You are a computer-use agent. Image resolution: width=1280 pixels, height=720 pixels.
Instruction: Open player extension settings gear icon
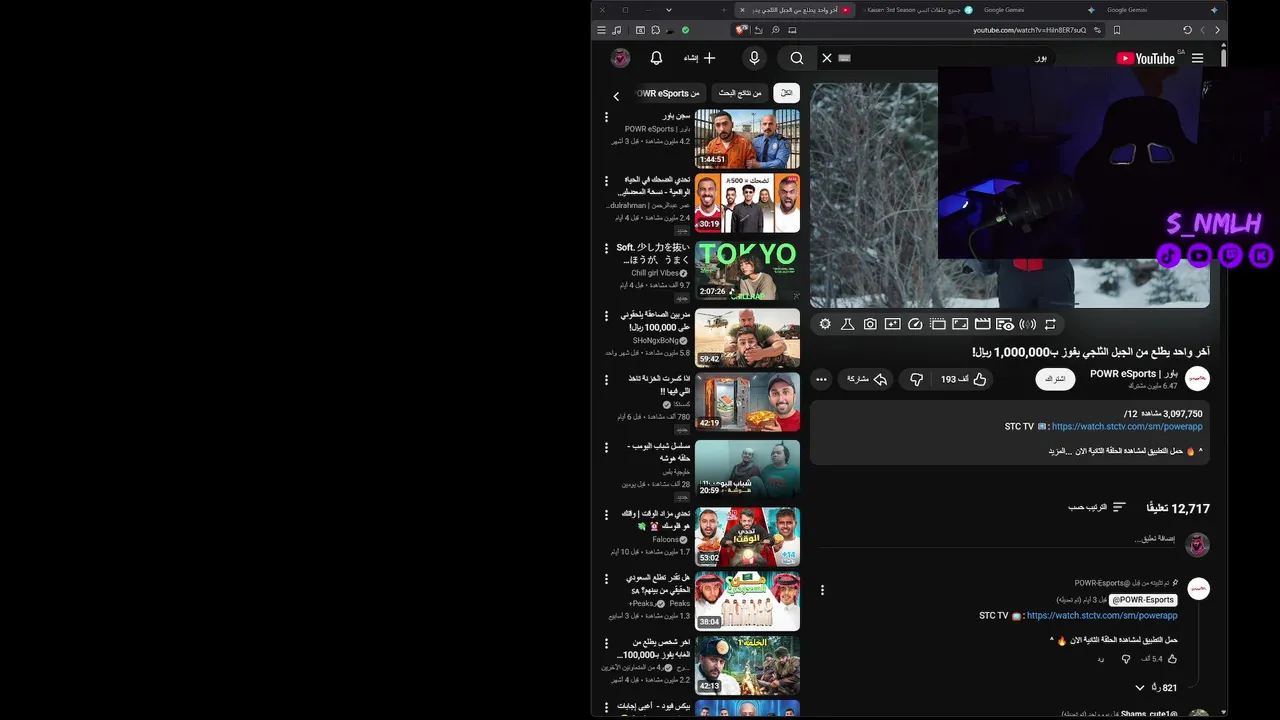tap(825, 324)
